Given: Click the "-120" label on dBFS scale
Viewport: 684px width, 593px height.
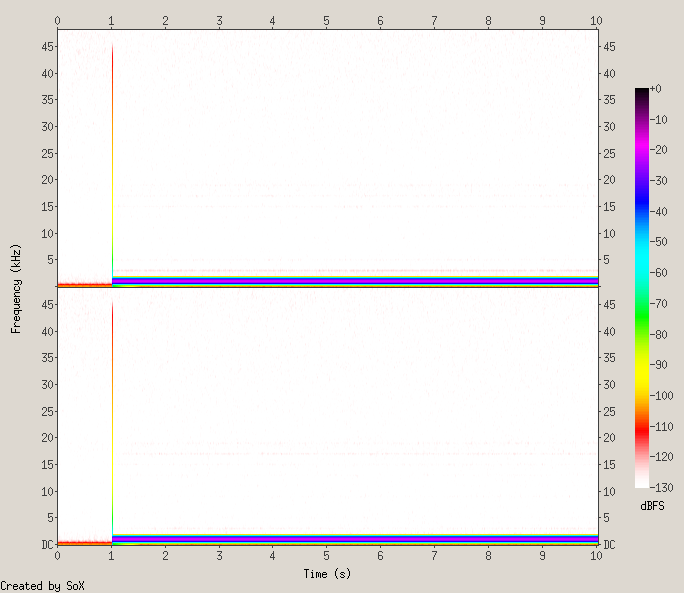Looking at the screenshot, I should pos(661,456).
